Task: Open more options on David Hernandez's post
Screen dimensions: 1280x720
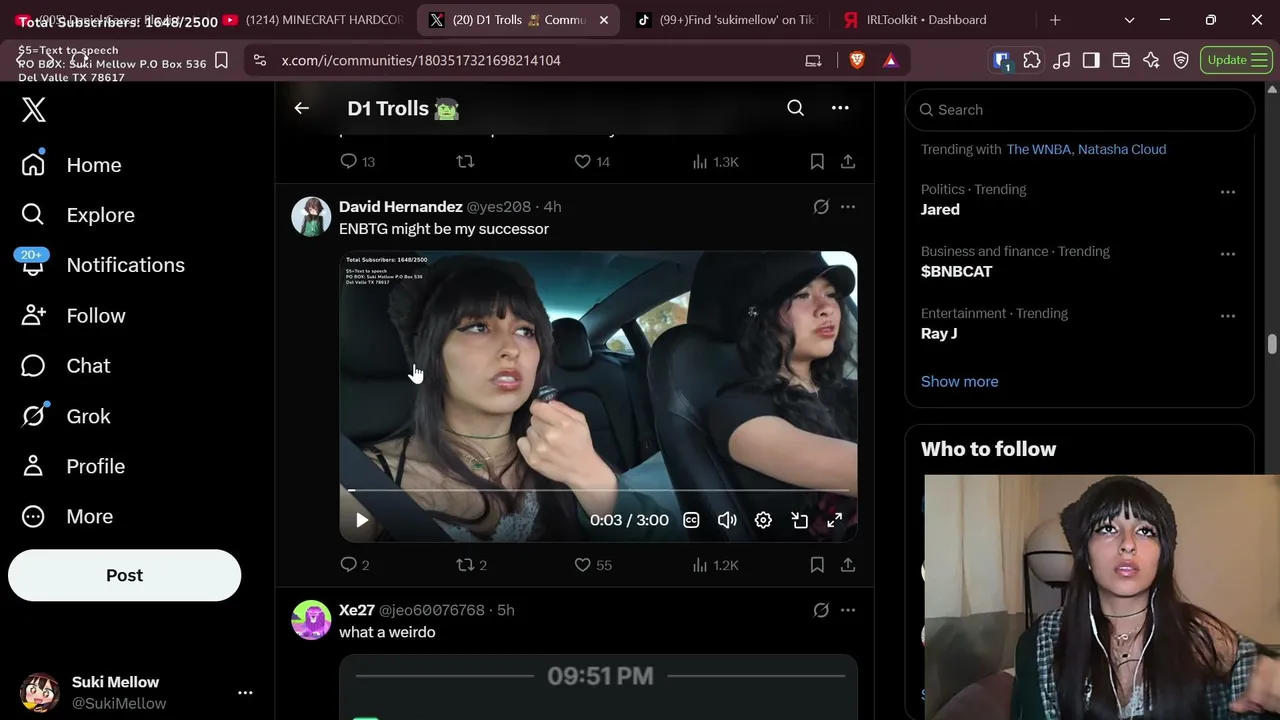Action: [x=848, y=207]
